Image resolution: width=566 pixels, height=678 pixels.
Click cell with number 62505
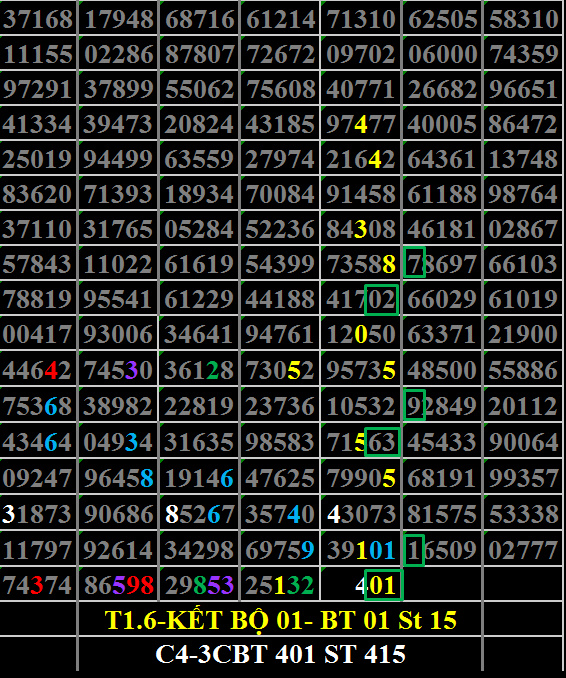pos(443,18)
